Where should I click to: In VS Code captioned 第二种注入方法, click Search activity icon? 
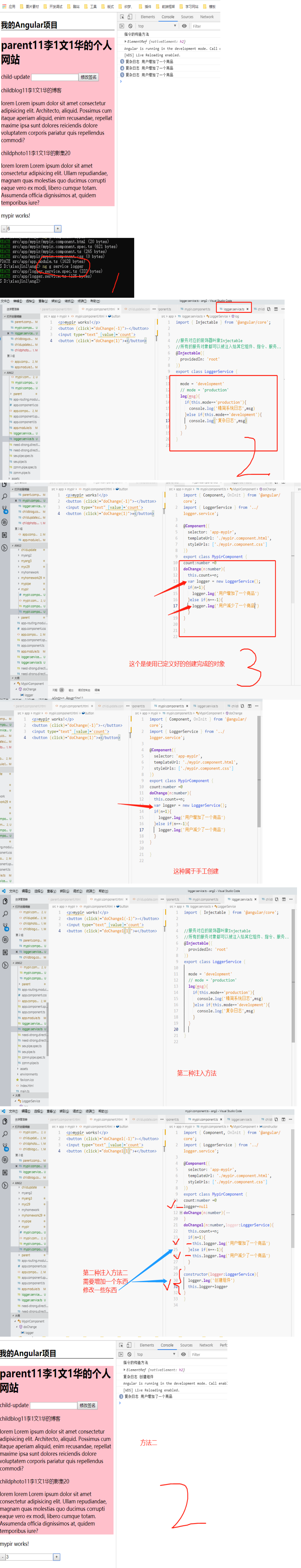pos(5,914)
